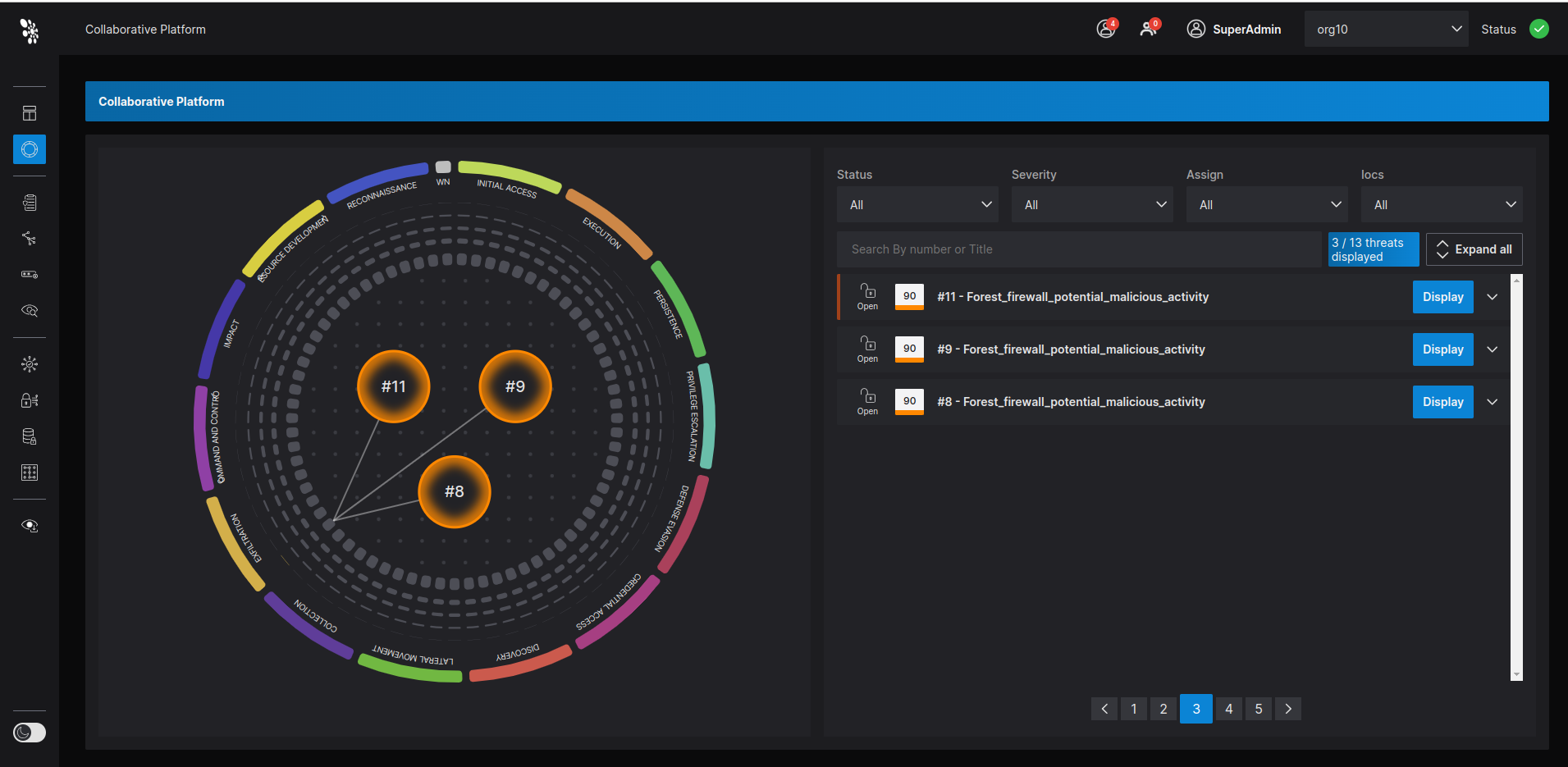Go to page 5 of the threat list
1568x767 pixels.
coord(1258,709)
